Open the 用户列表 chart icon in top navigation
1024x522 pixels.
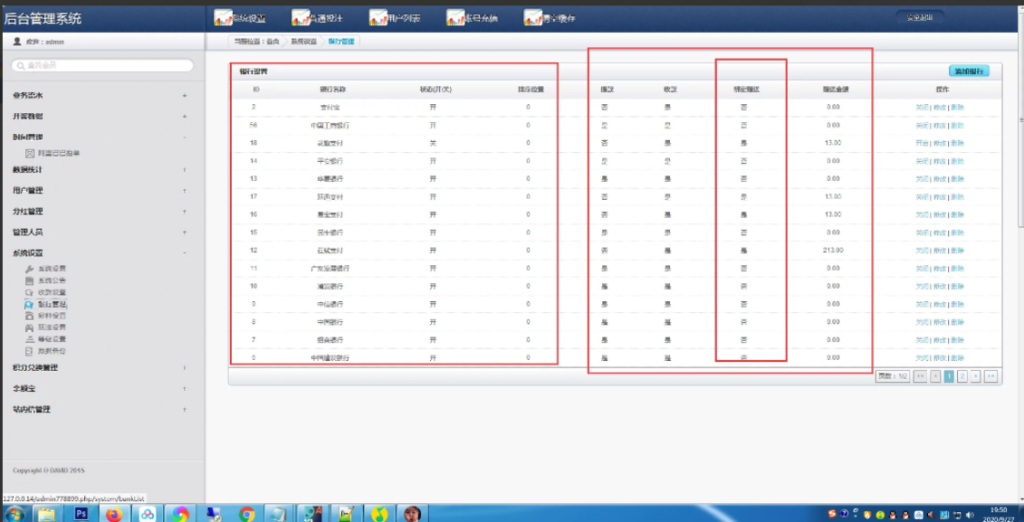[x=377, y=18]
